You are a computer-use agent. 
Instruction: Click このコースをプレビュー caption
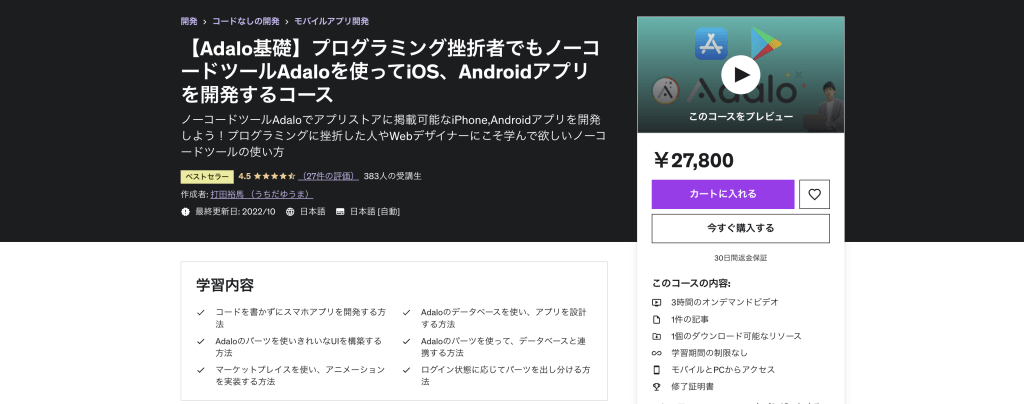pyautogui.click(x=741, y=117)
